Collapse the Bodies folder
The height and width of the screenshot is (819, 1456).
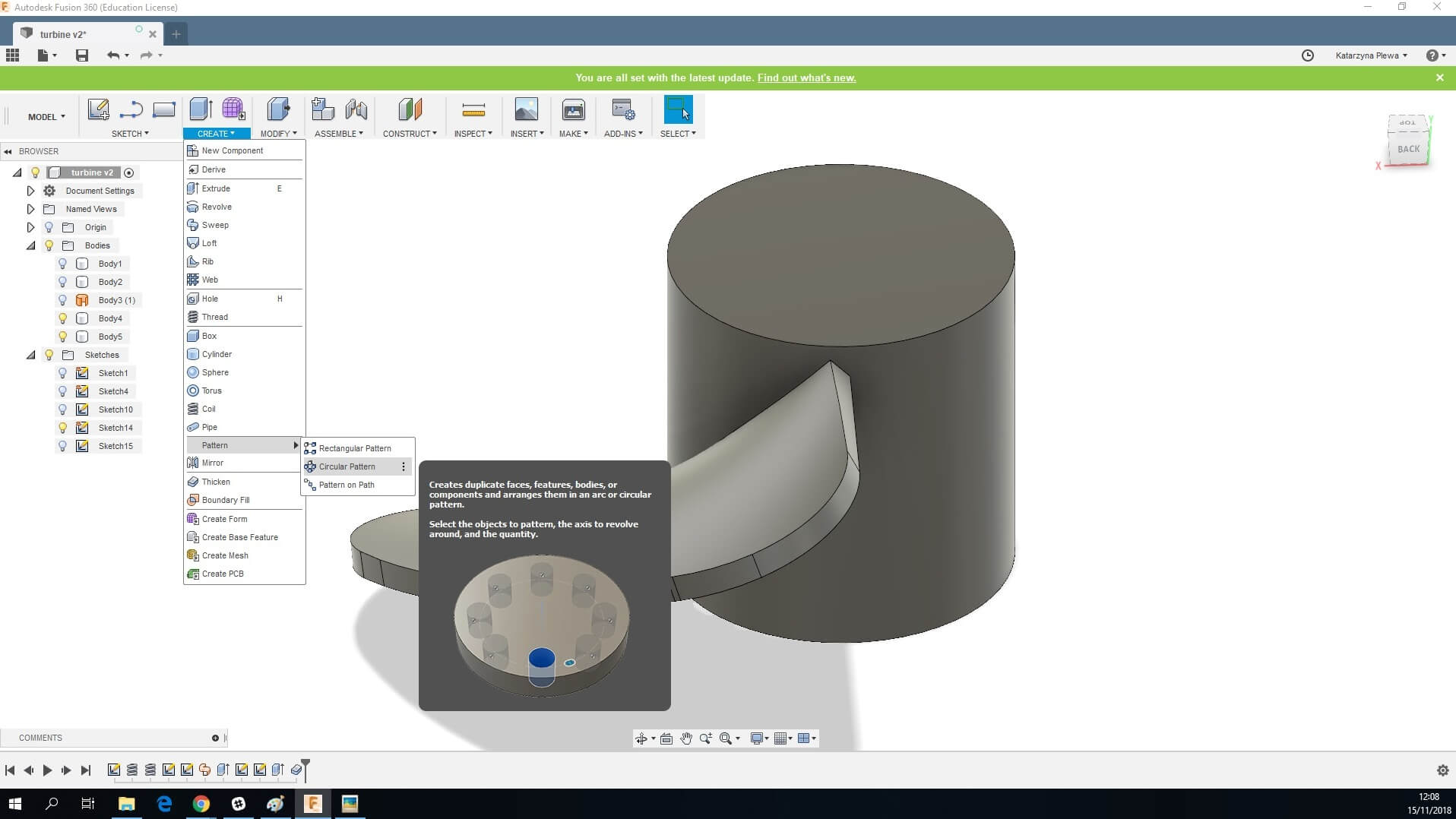(30, 245)
